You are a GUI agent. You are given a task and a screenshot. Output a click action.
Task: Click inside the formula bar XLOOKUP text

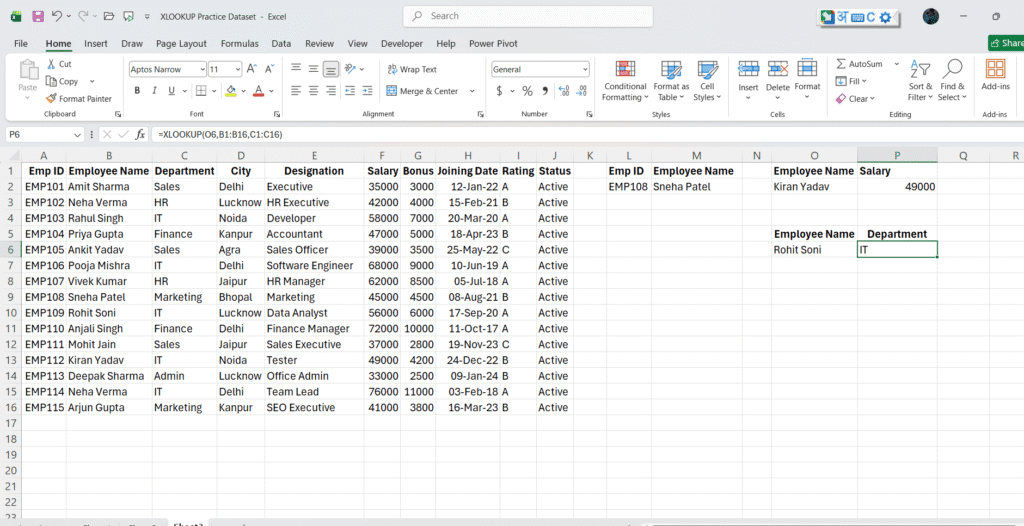tap(220, 135)
